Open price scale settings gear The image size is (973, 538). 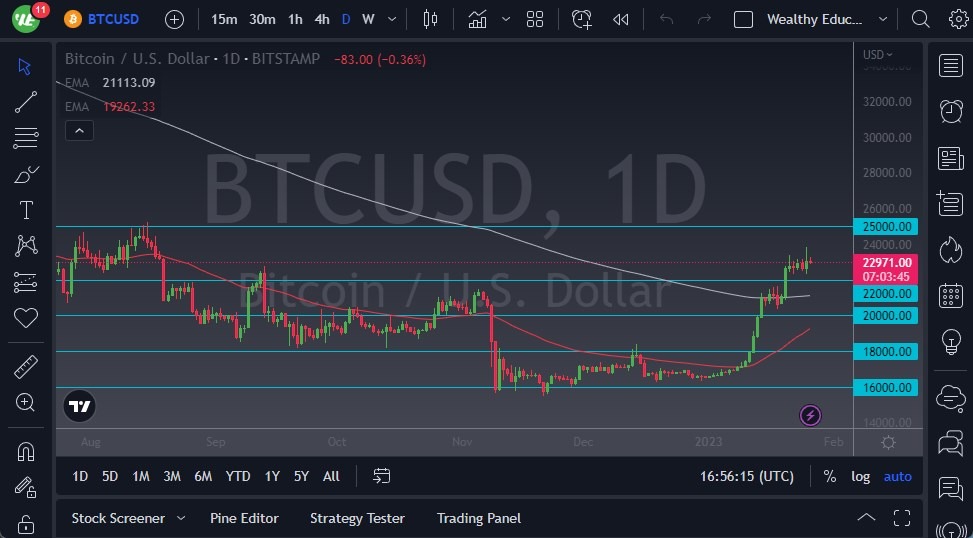[x=888, y=442]
